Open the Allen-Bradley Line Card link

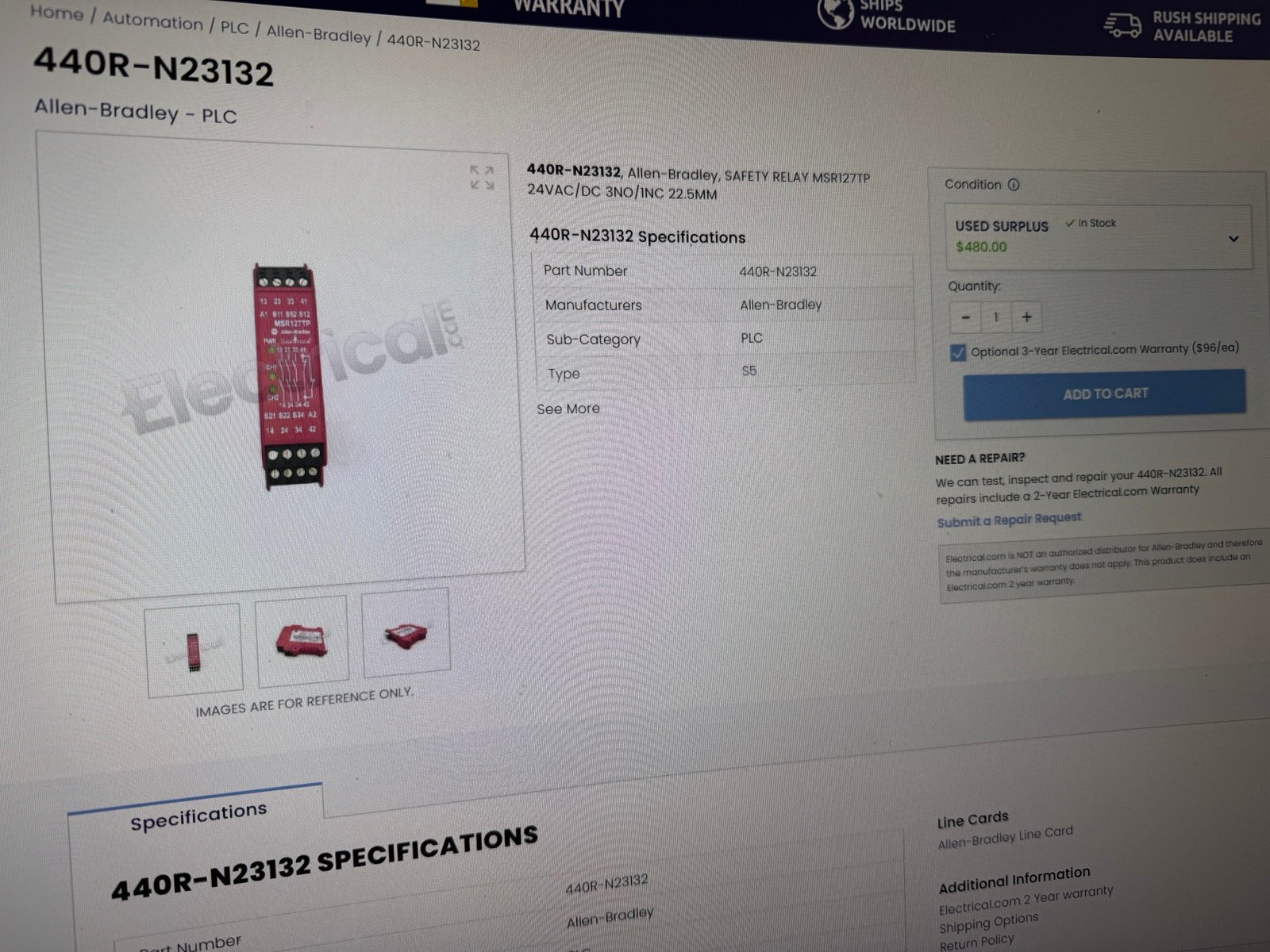click(x=1005, y=837)
